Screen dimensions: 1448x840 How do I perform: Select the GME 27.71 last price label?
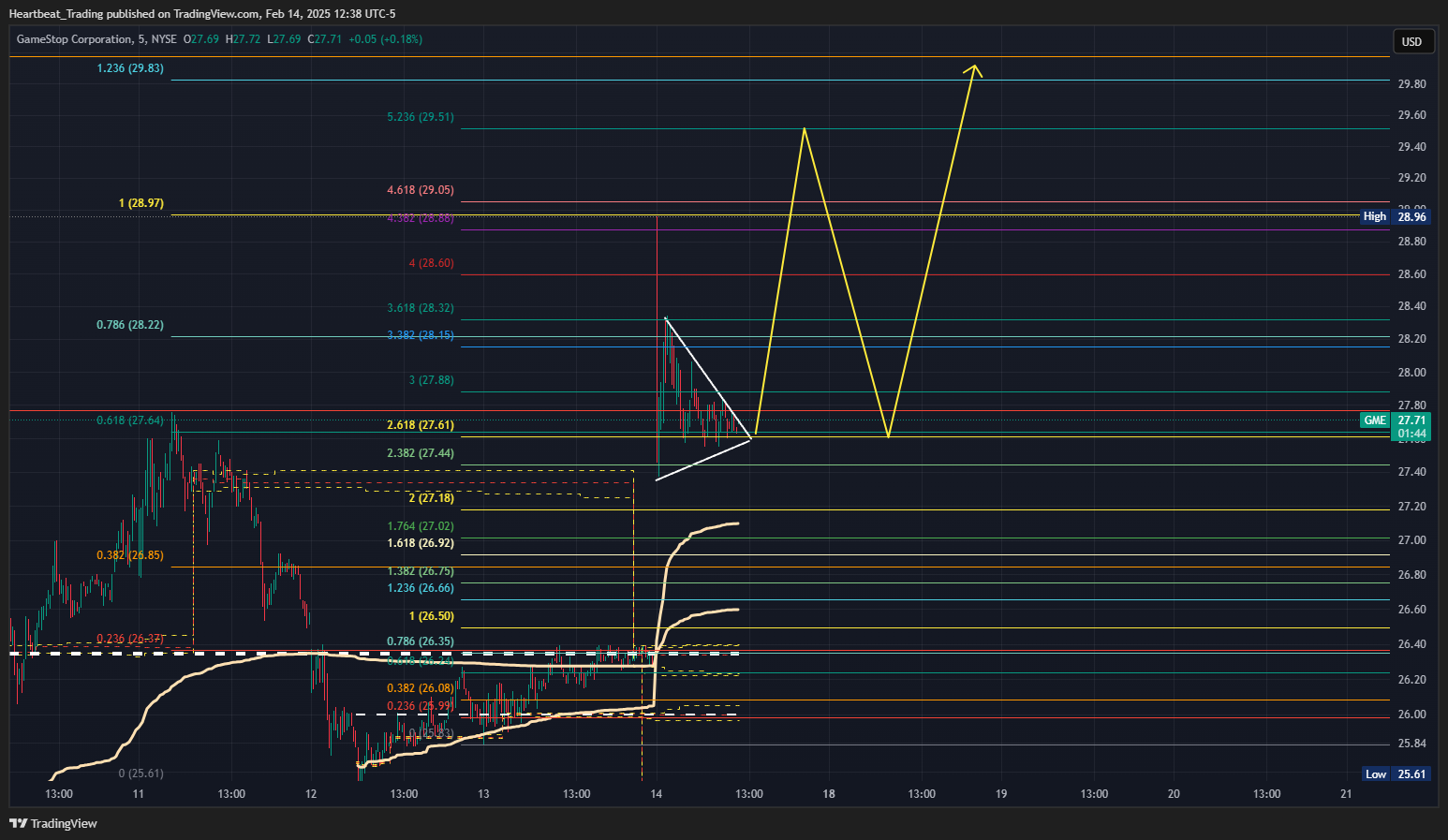(1395, 420)
